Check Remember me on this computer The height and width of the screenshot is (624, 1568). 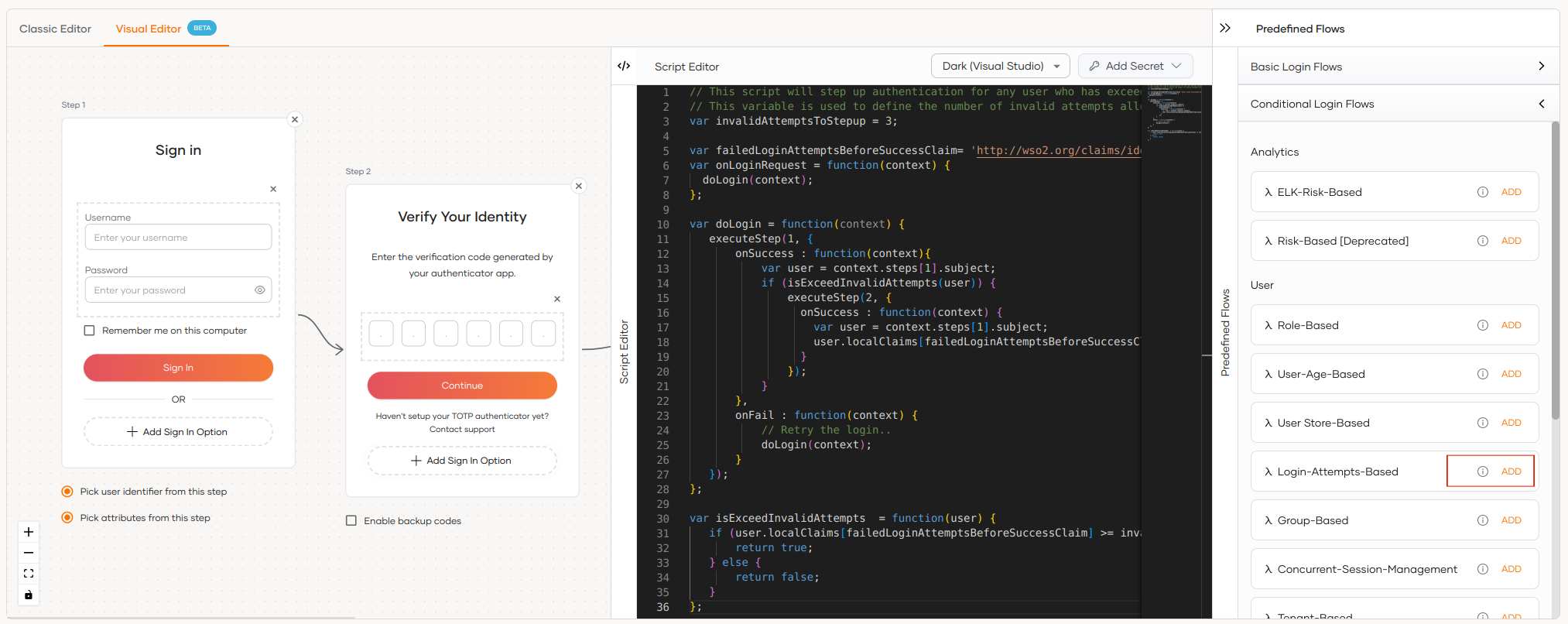pos(89,331)
